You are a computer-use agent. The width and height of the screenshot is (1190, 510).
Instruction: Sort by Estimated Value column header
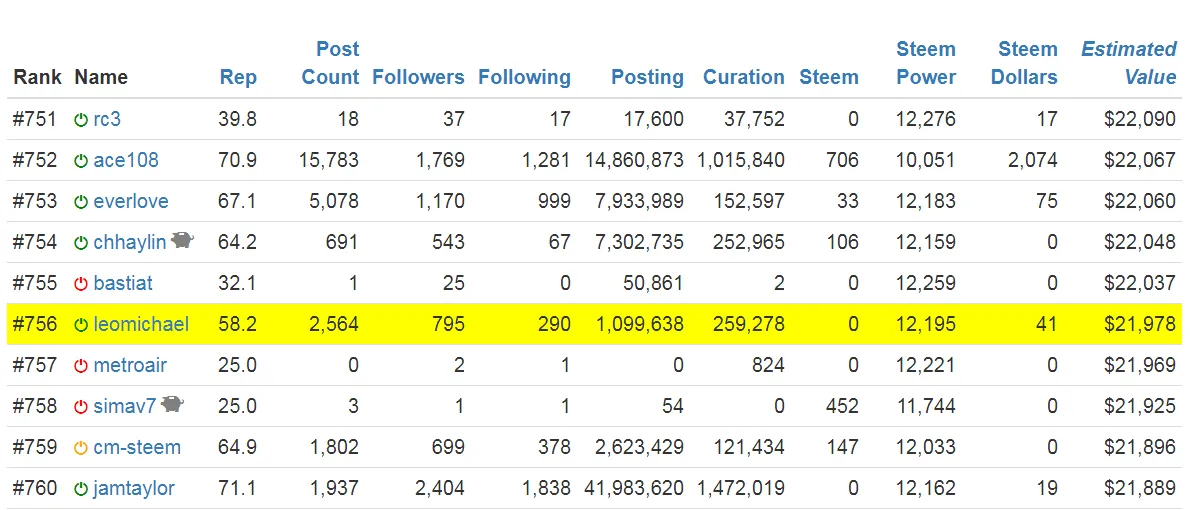point(1129,63)
